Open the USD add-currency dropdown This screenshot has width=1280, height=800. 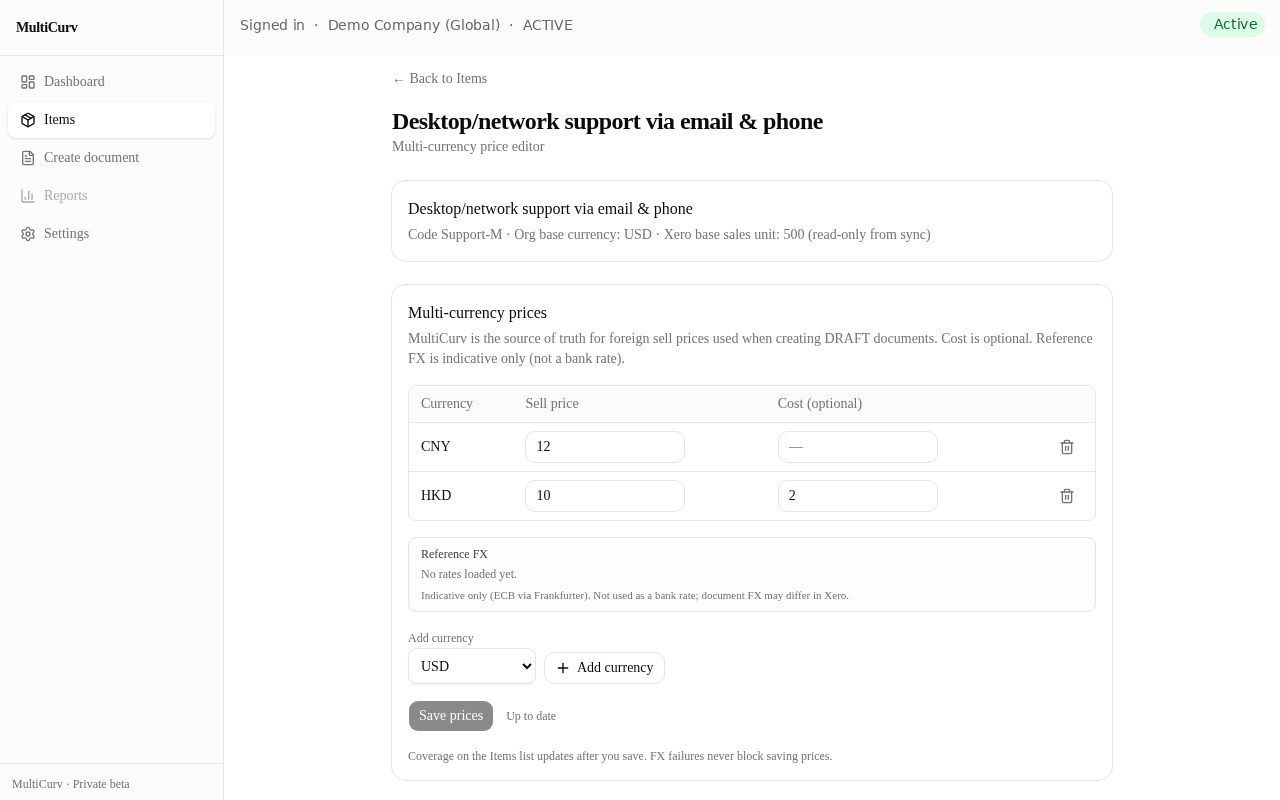pos(472,666)
